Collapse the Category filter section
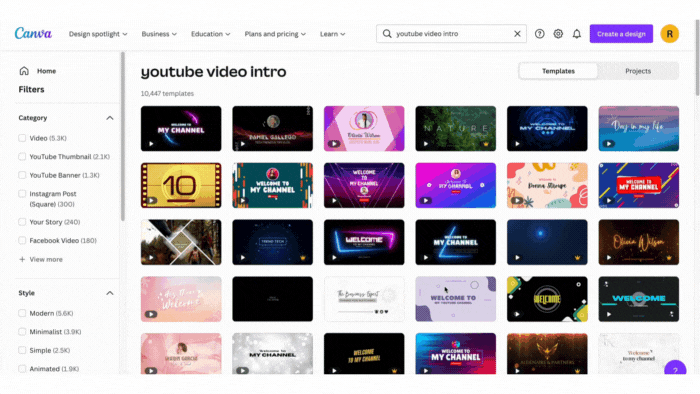 click(110, 118)
